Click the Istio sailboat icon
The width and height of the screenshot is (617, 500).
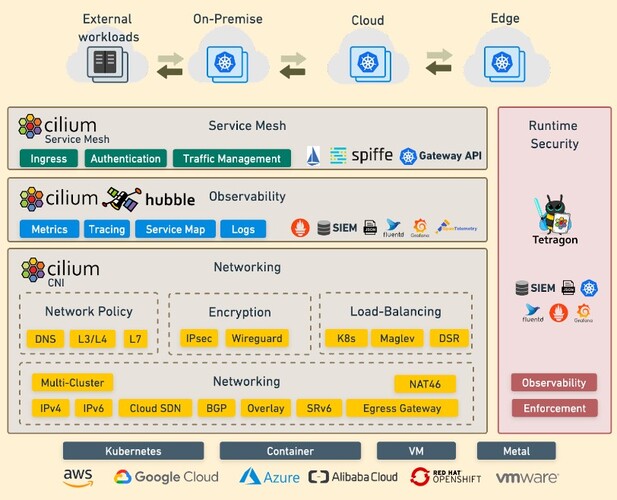[313, 156]
